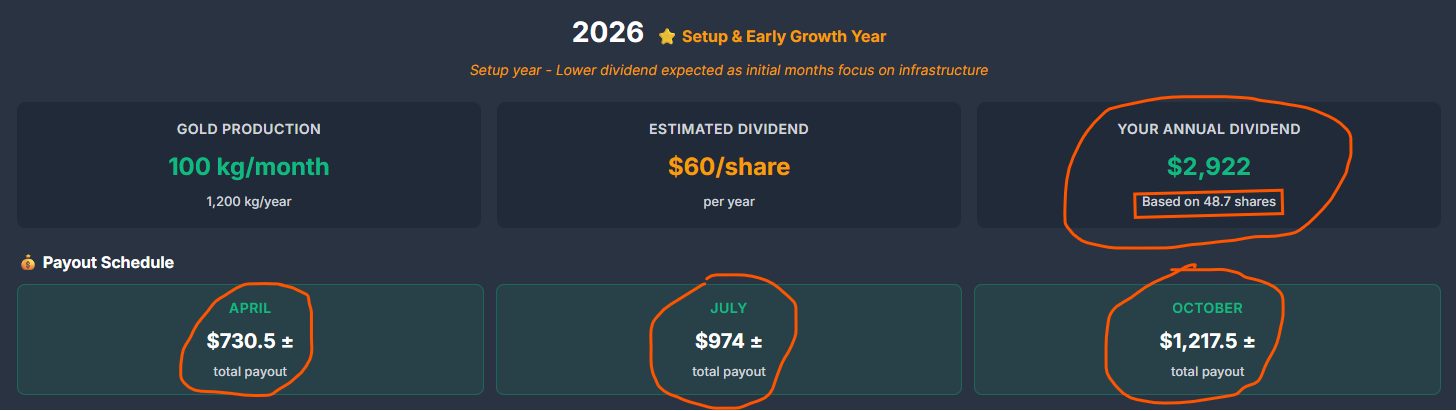Select the 100 kg/month production value
Screen dimensions: 1456x411
point(249,166)
